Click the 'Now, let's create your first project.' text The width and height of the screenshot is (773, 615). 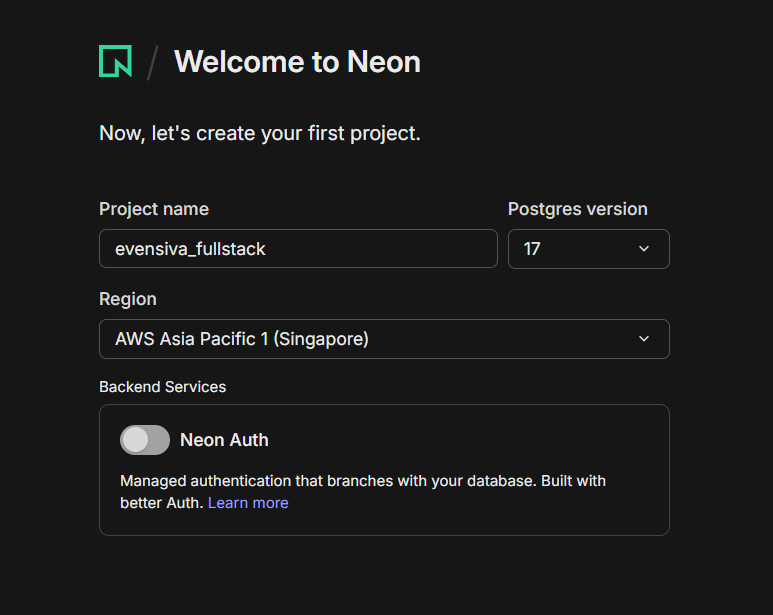click(x=260, y=134)
